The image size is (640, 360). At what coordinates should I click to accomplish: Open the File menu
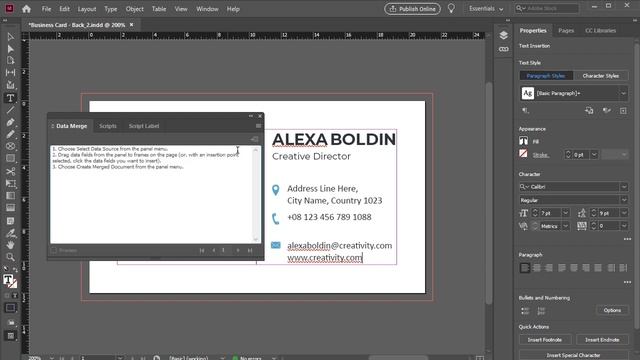pos(47,9)
